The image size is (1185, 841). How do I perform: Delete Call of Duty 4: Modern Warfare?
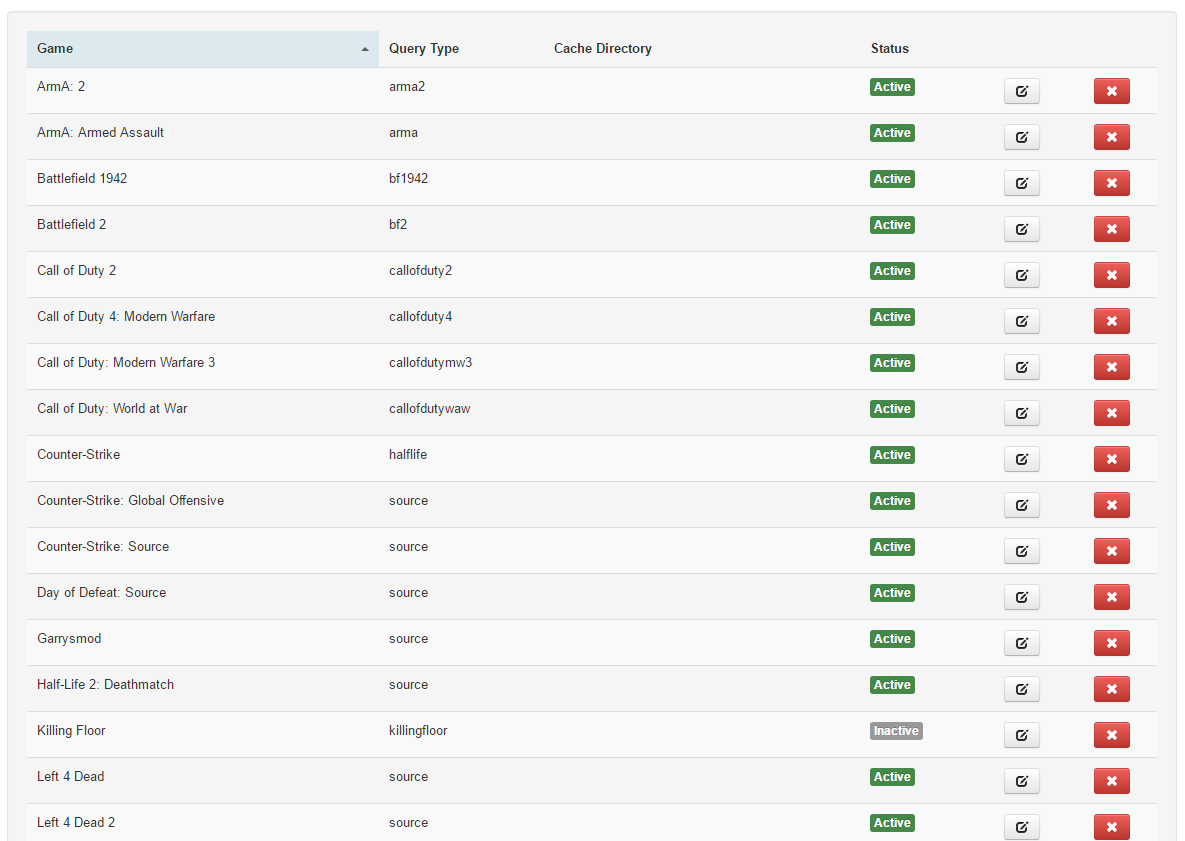(x=1112, y=321)
